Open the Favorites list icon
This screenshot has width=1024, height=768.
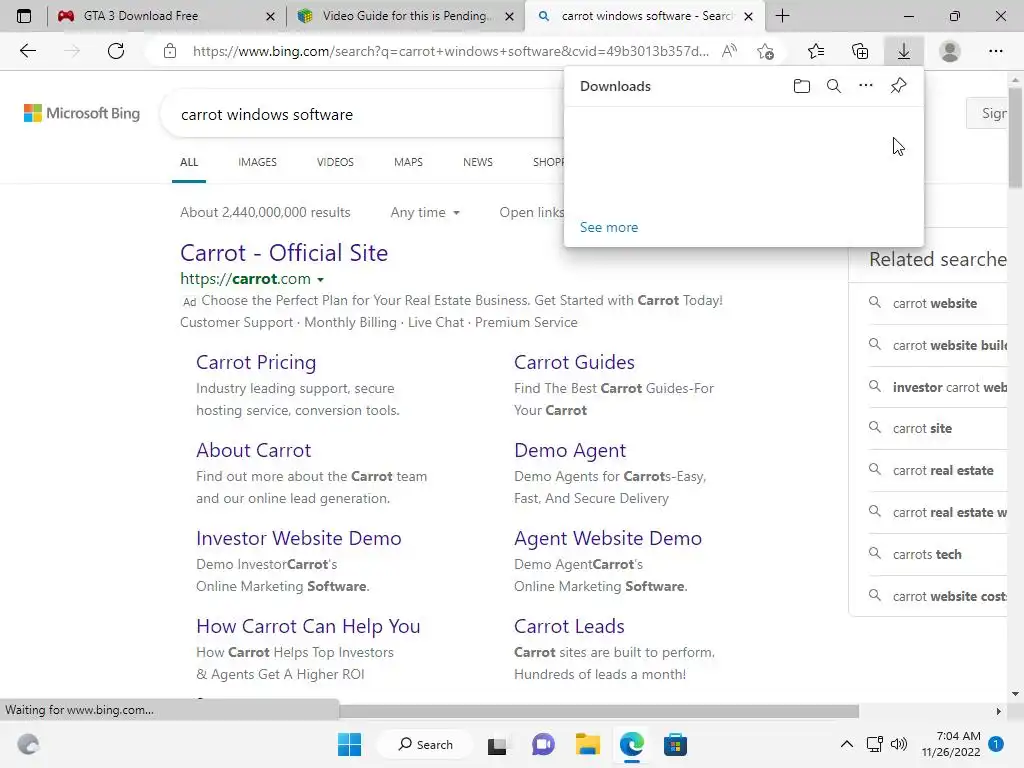point(816,51)
